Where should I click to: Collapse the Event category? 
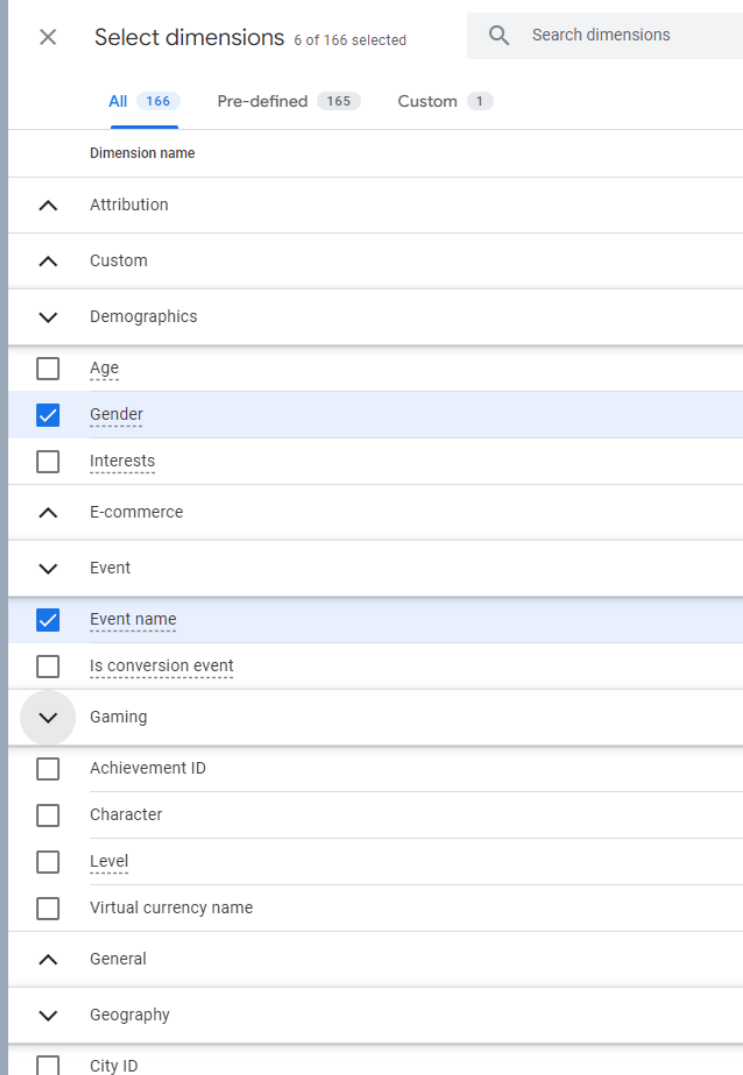coord(47,568)
